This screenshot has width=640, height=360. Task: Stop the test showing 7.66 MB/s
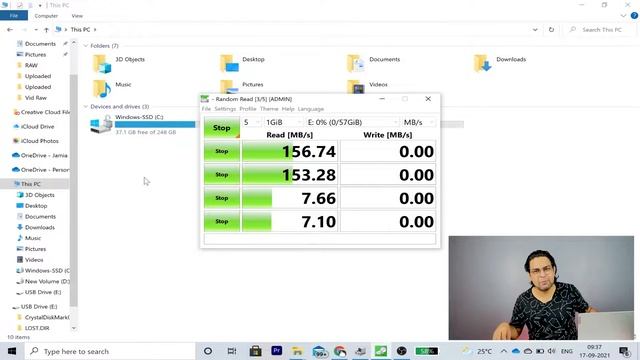222,198
